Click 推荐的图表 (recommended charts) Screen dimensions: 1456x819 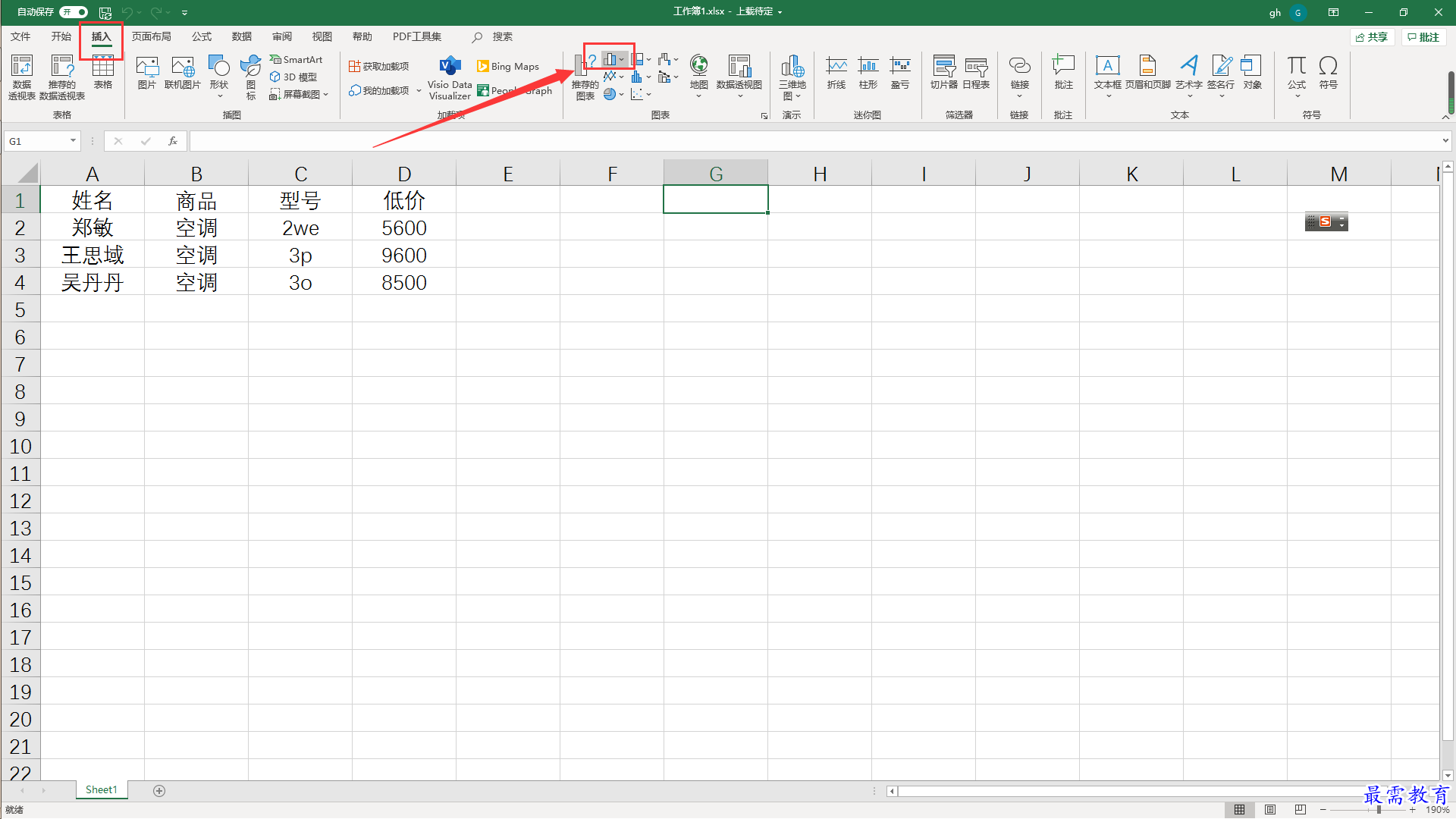point(585,77)
